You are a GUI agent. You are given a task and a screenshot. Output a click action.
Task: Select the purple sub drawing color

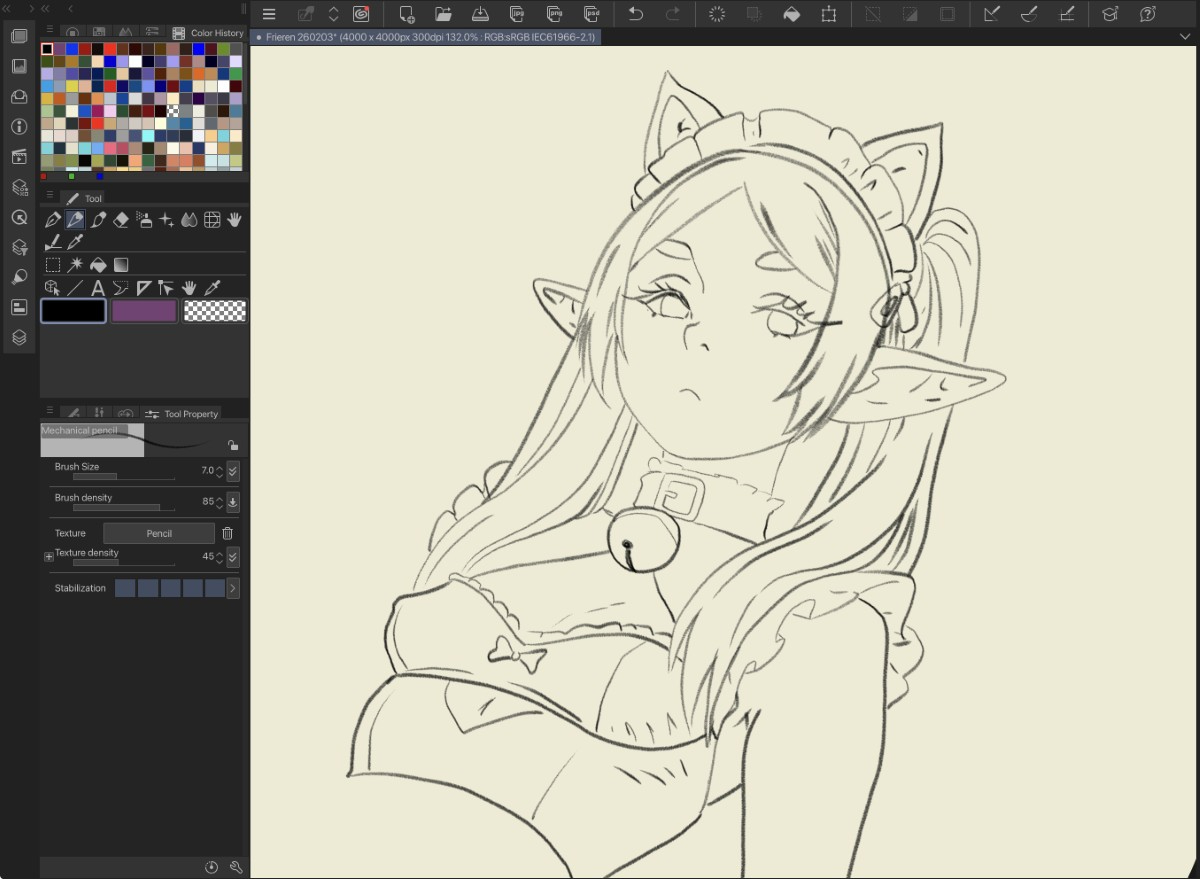point(144,311)
